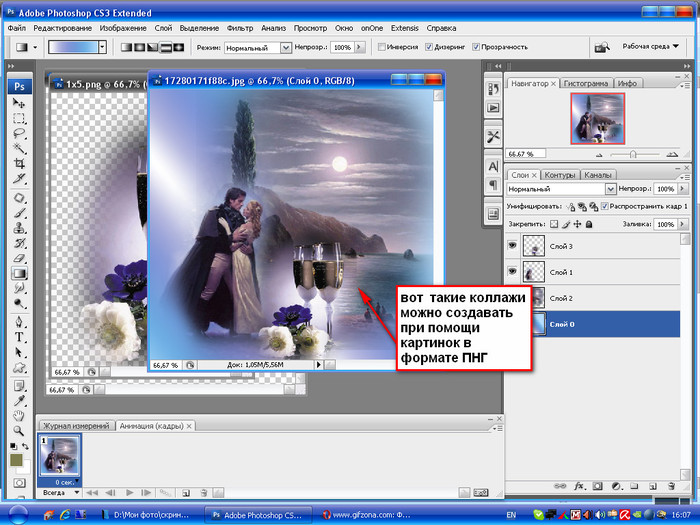Select the Healing Brush tool
Viewport: 700px width, 525px height.
(19, 198)
